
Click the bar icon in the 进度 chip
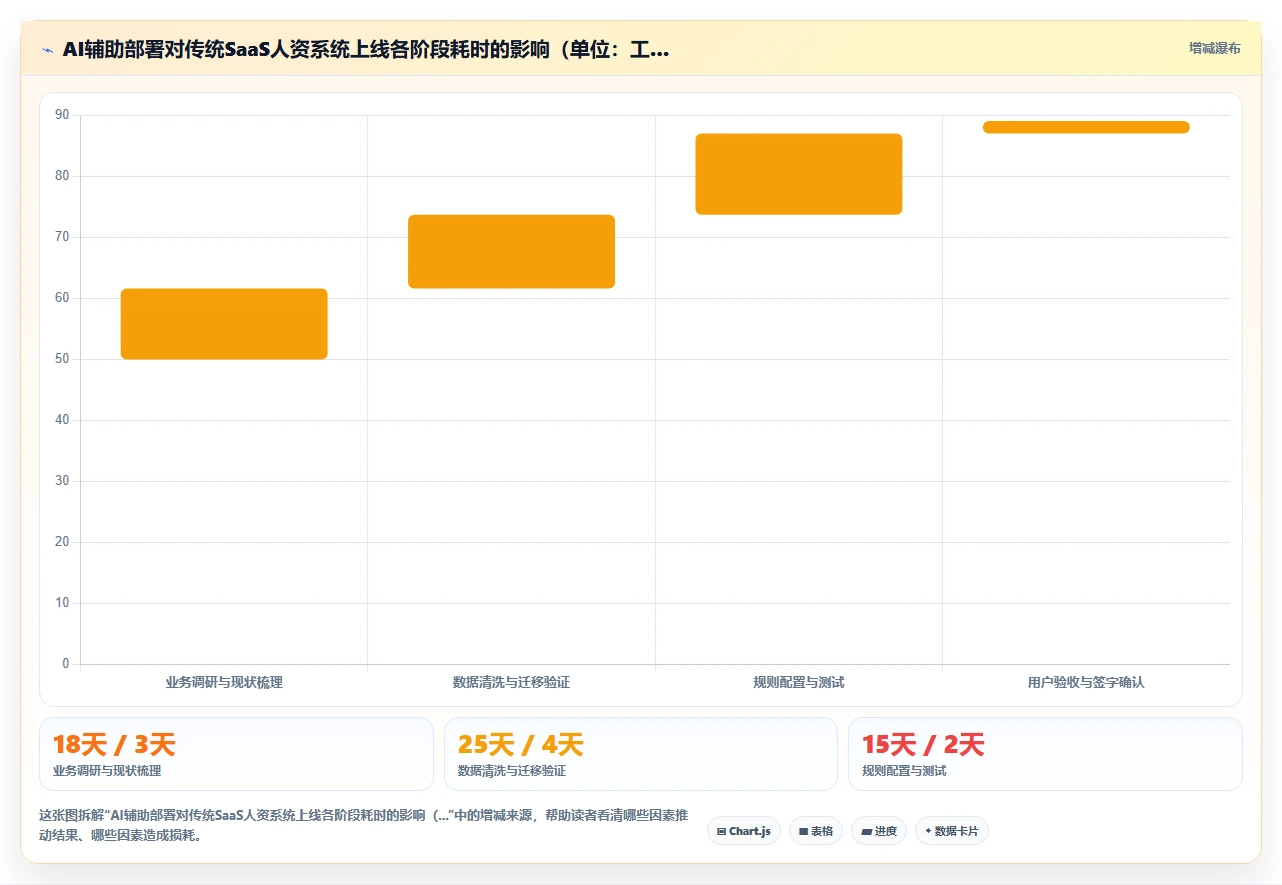click(866, 832)
